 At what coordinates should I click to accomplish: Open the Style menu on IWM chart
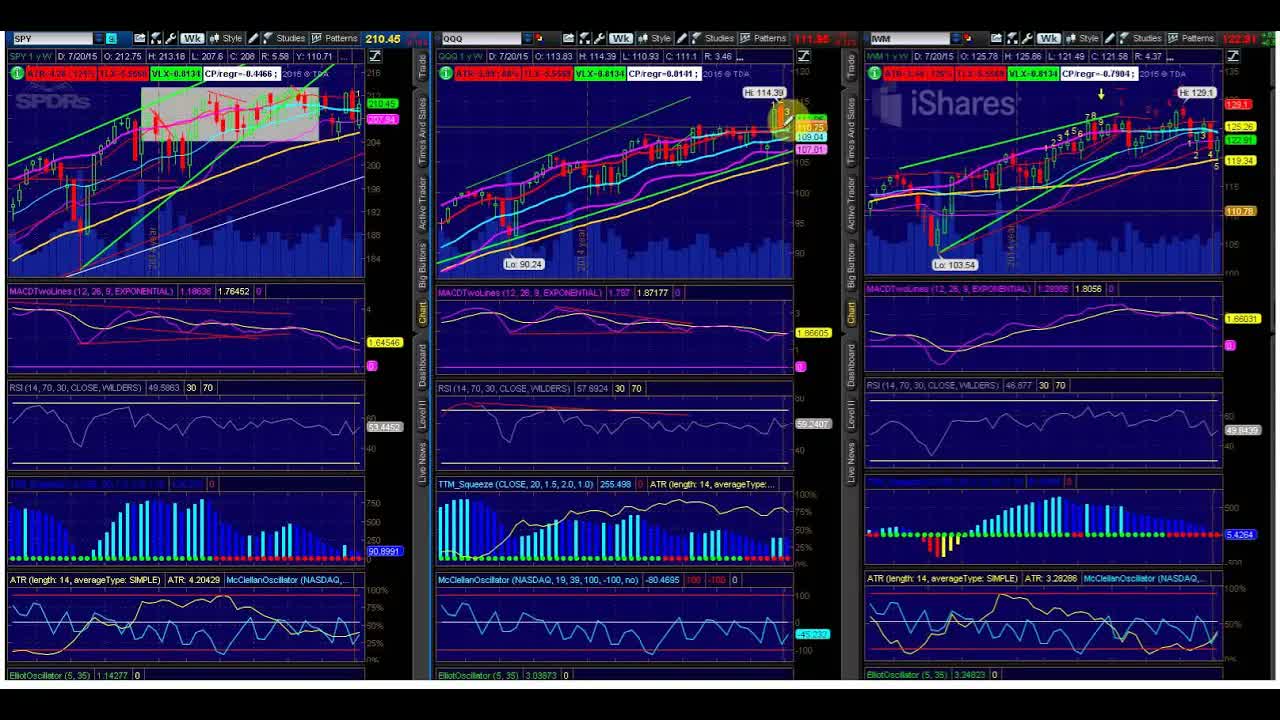[x=1082, y=38]
